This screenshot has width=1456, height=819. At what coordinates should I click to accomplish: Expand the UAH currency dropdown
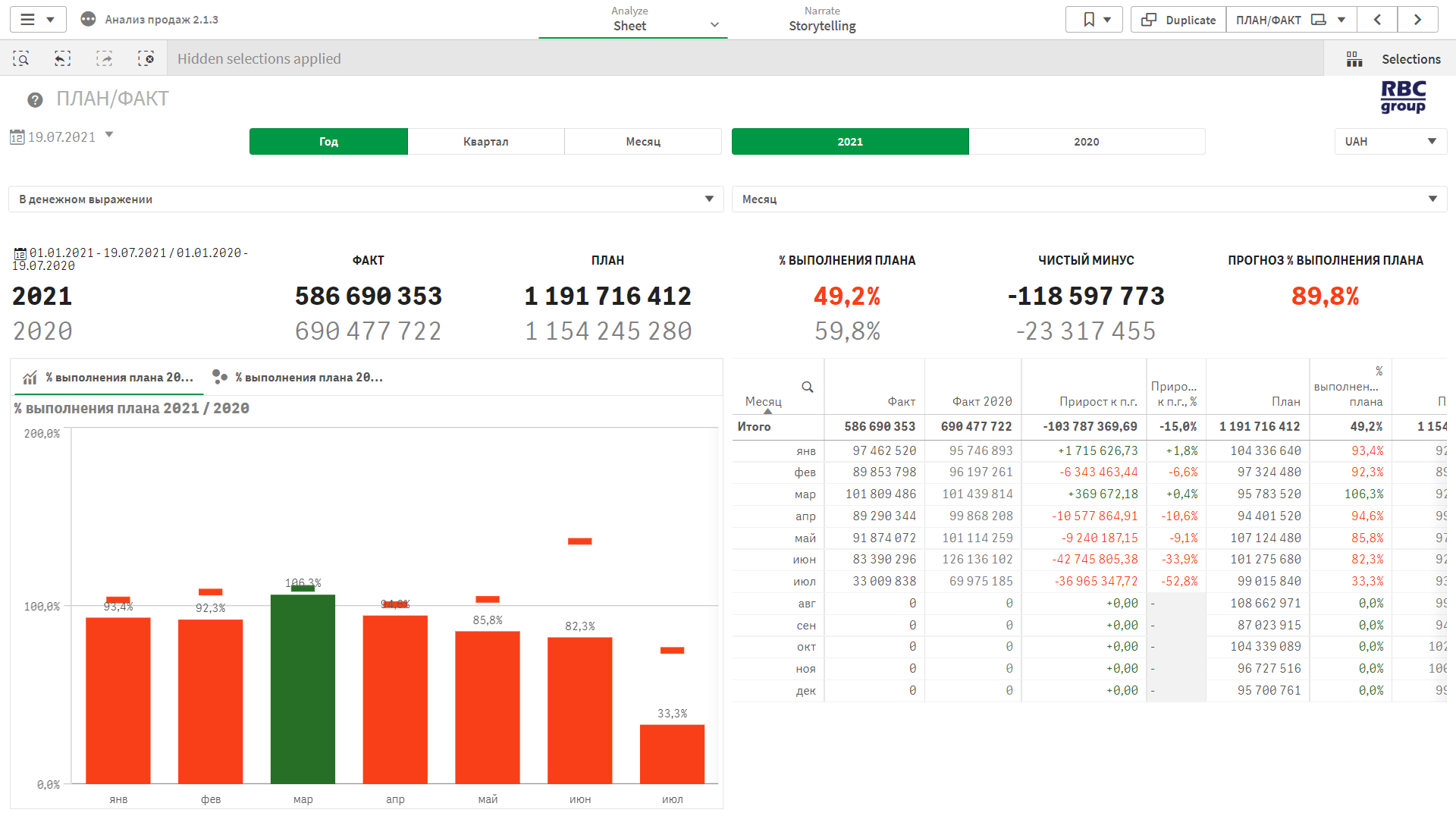(x=1390, y=142)
